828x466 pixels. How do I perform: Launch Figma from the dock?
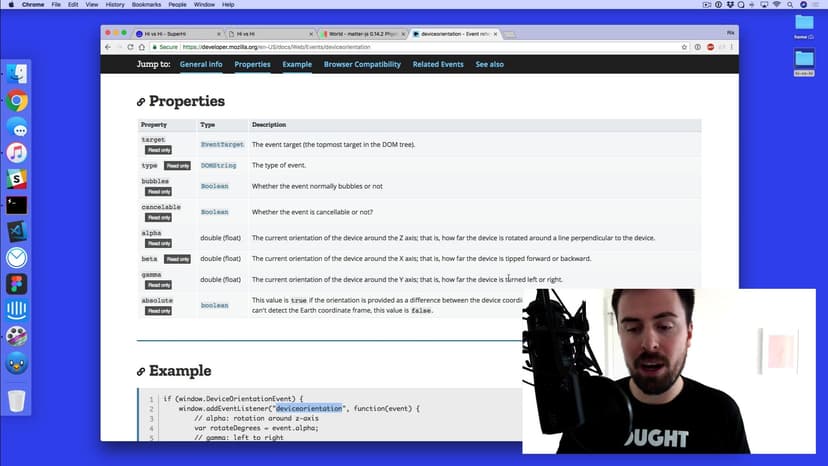click(16, 284)
